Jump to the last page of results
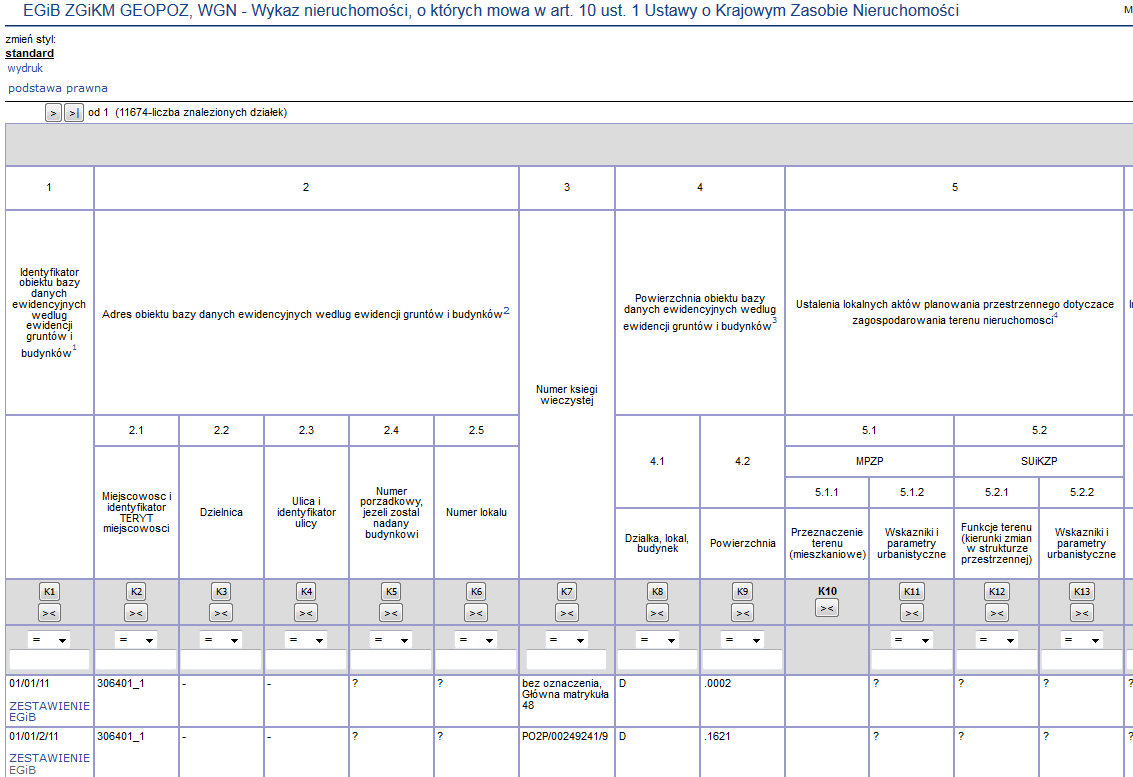The image size is (1133, 777). tap(73, 113)
